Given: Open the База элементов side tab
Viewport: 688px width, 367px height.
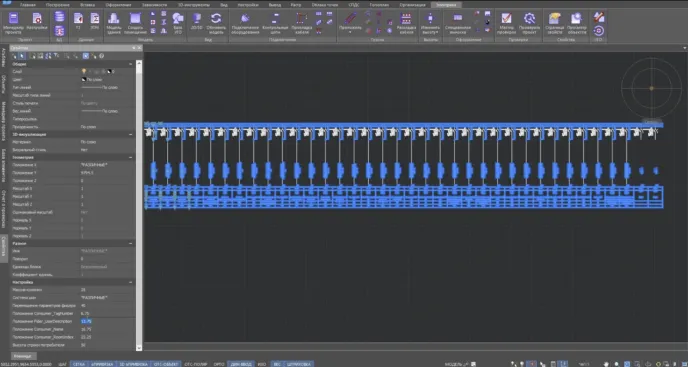Looking at the screenshot, I should click(4, 166).
